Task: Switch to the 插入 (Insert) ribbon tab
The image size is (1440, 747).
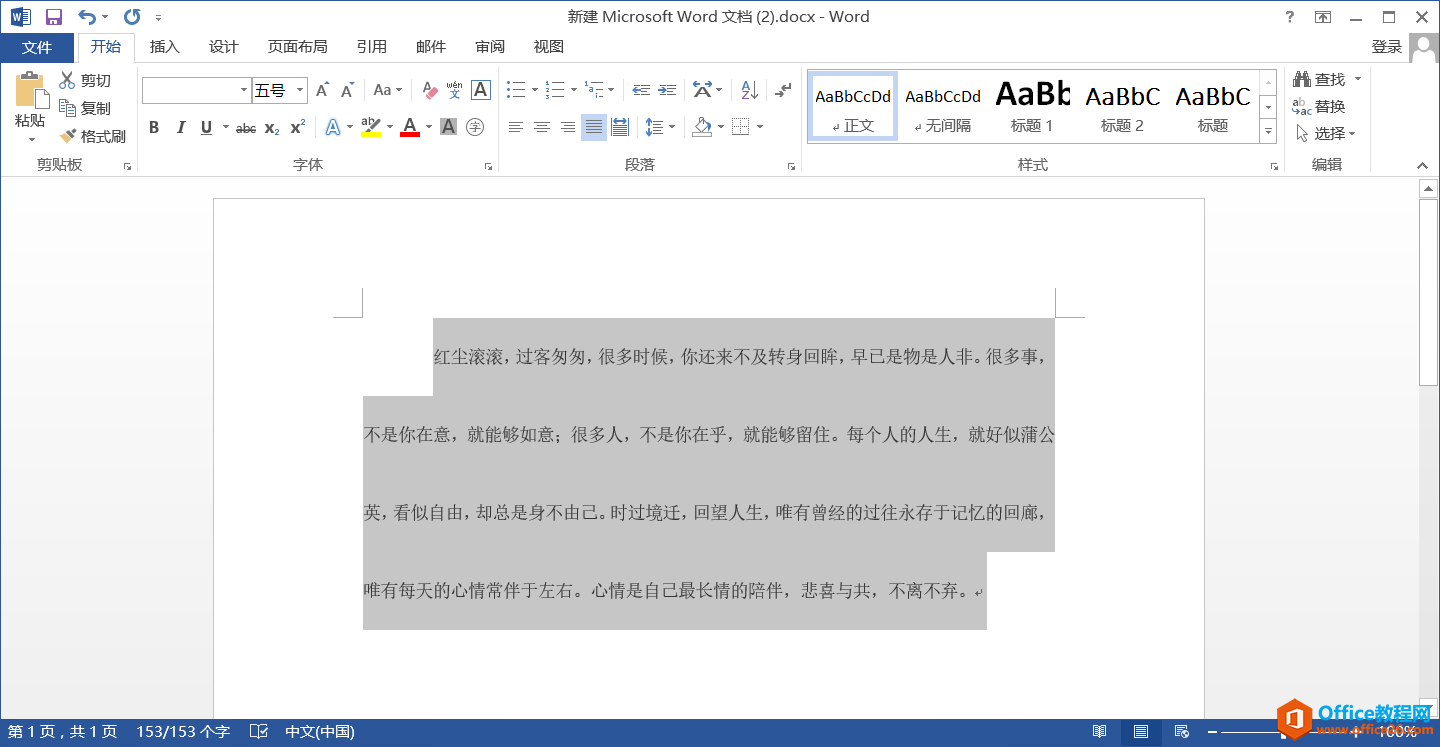Action: [162, 46]
